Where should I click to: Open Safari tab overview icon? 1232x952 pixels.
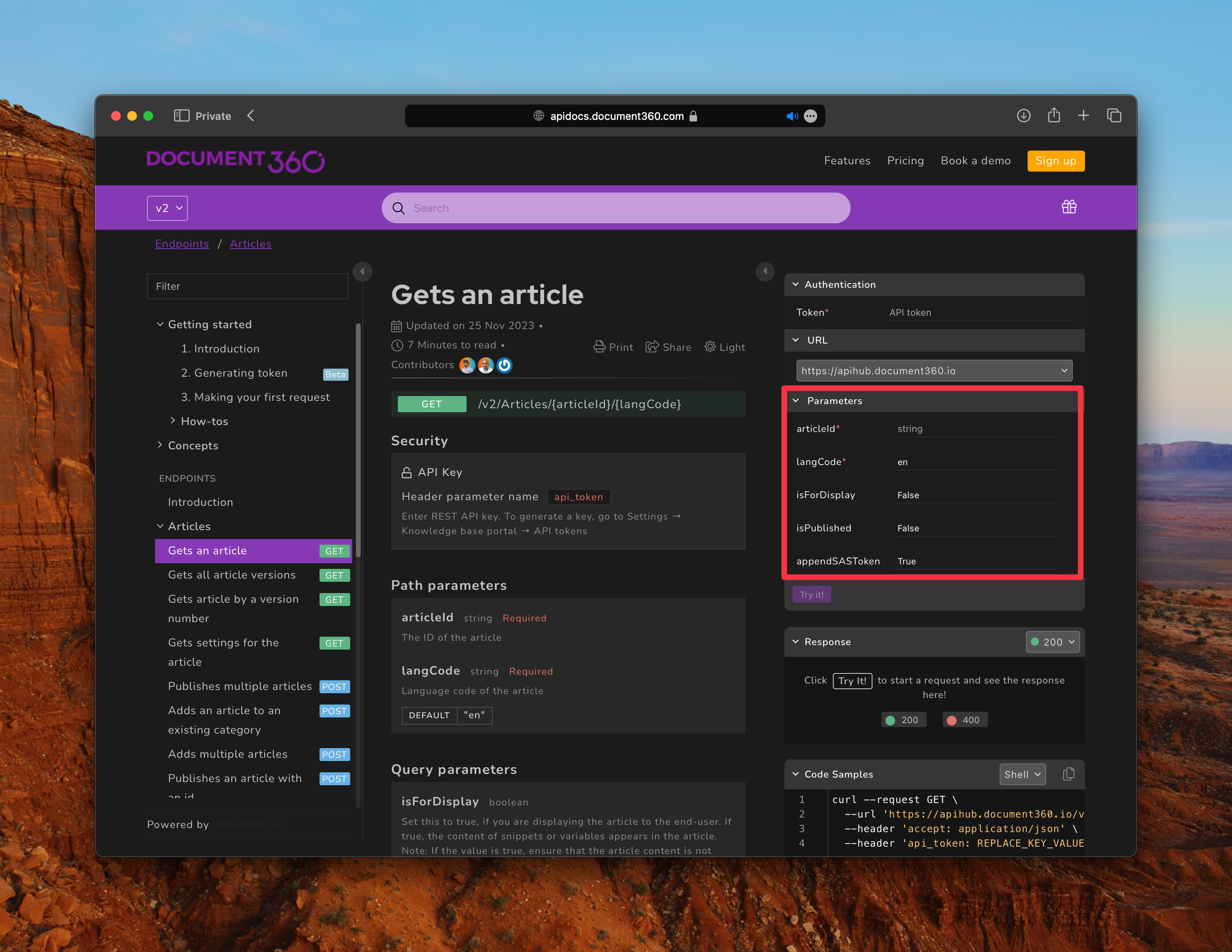[1114, 115]
